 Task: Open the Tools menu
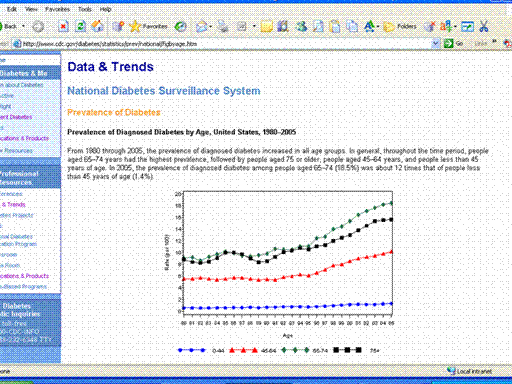85,9
